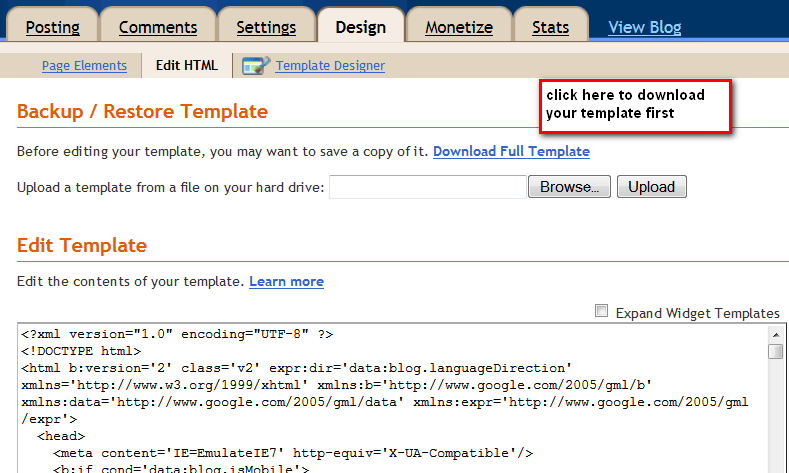Open Page Elements sub-tab
The image size is (789, 473).
pos(84,65)
